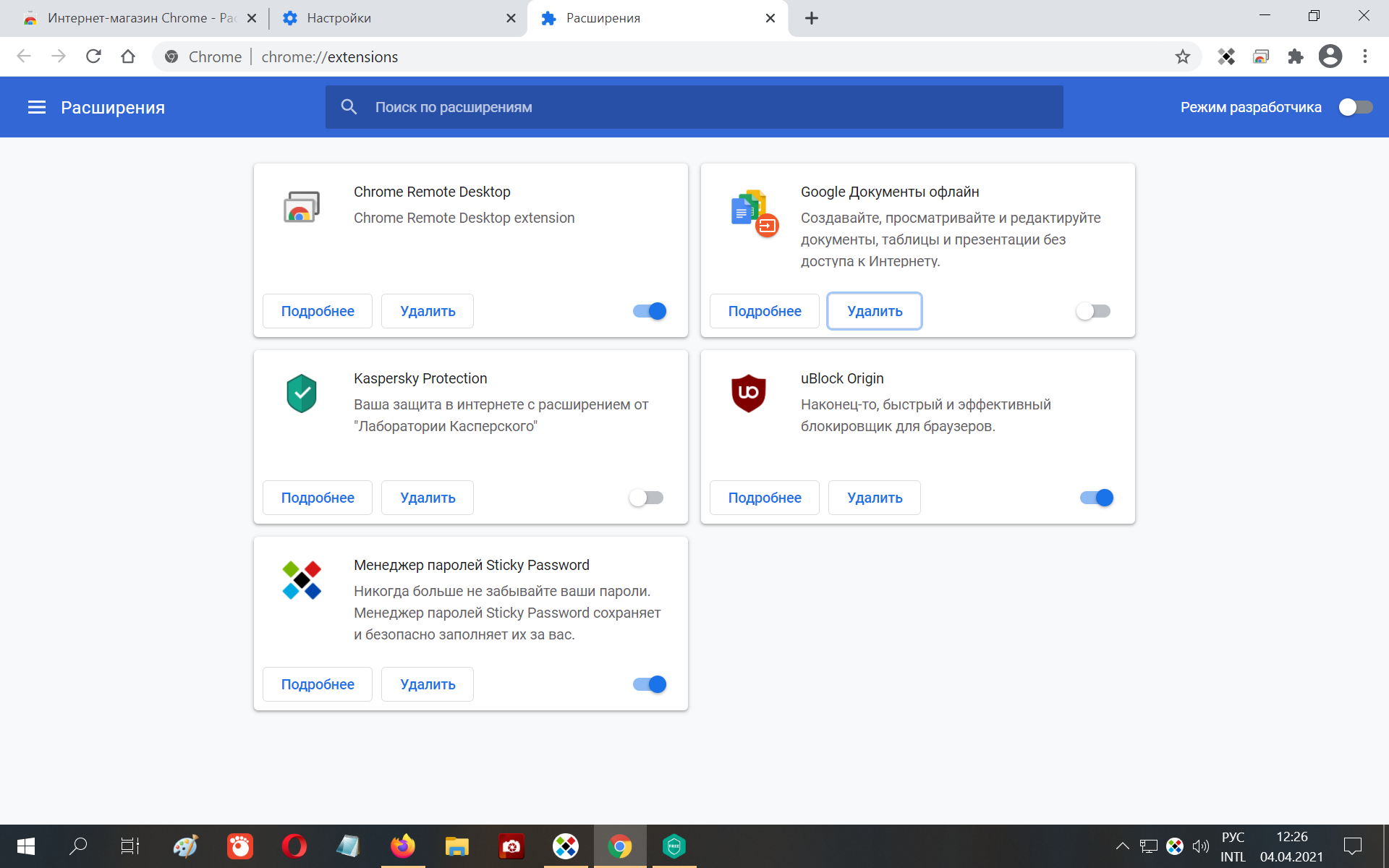Bookmark this page with the star
Image resolution: width=1389 pixels, height=868 pixels.
(1183, 56)
